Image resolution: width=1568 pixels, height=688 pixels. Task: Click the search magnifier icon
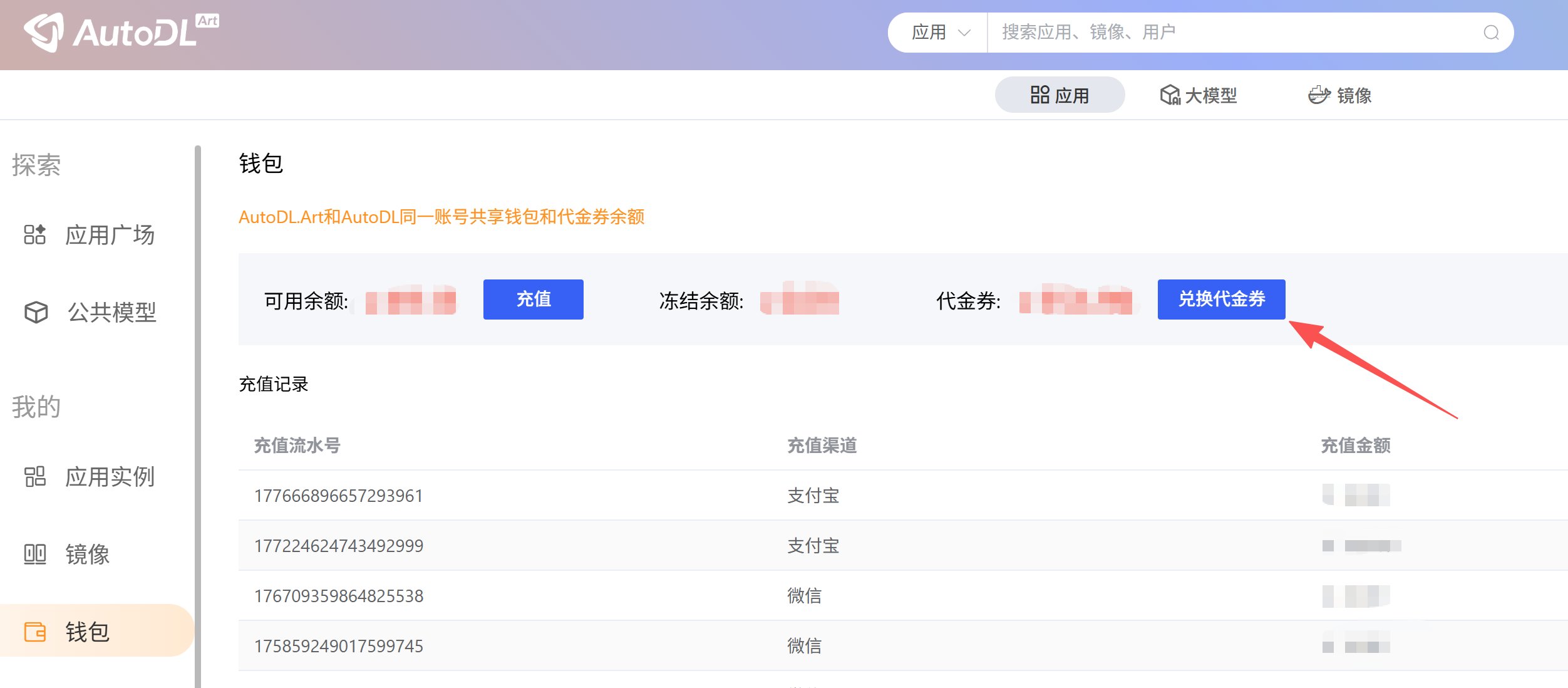click(1491, 33)
